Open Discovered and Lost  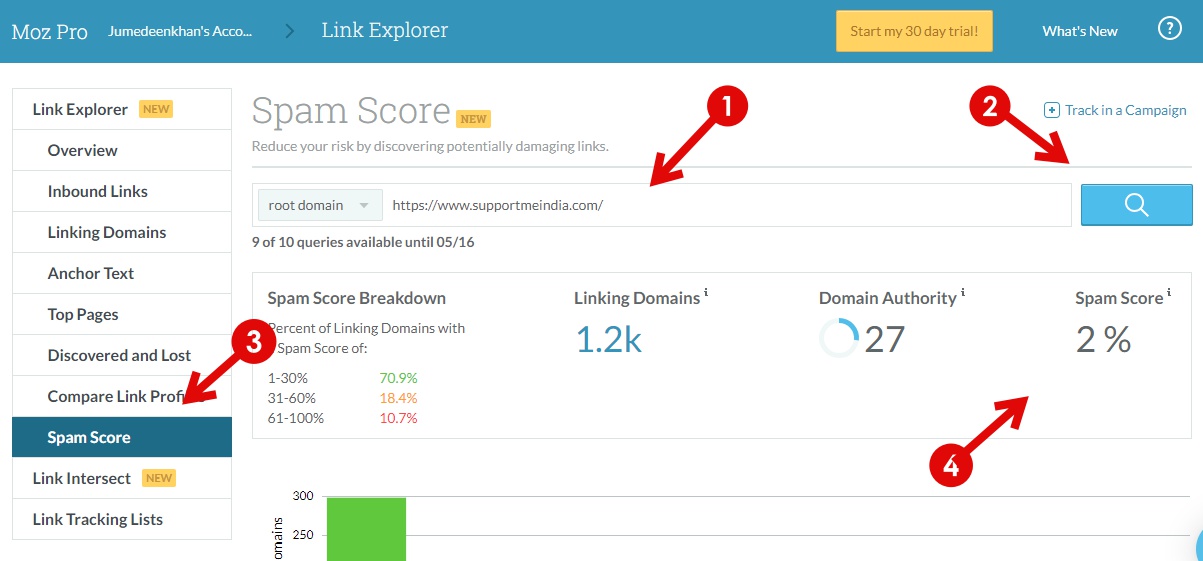(x=122, y=355)
